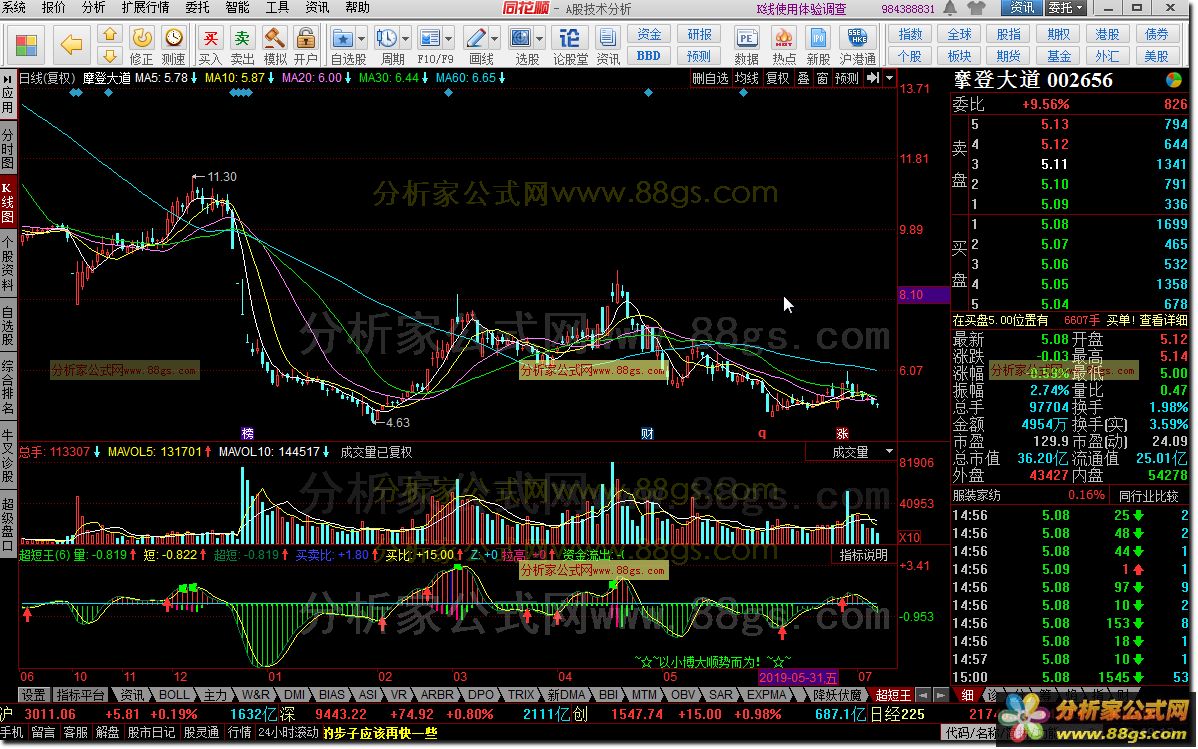
Task: Toggle the chart shift arrow button
Action: (x=873, y=78)
